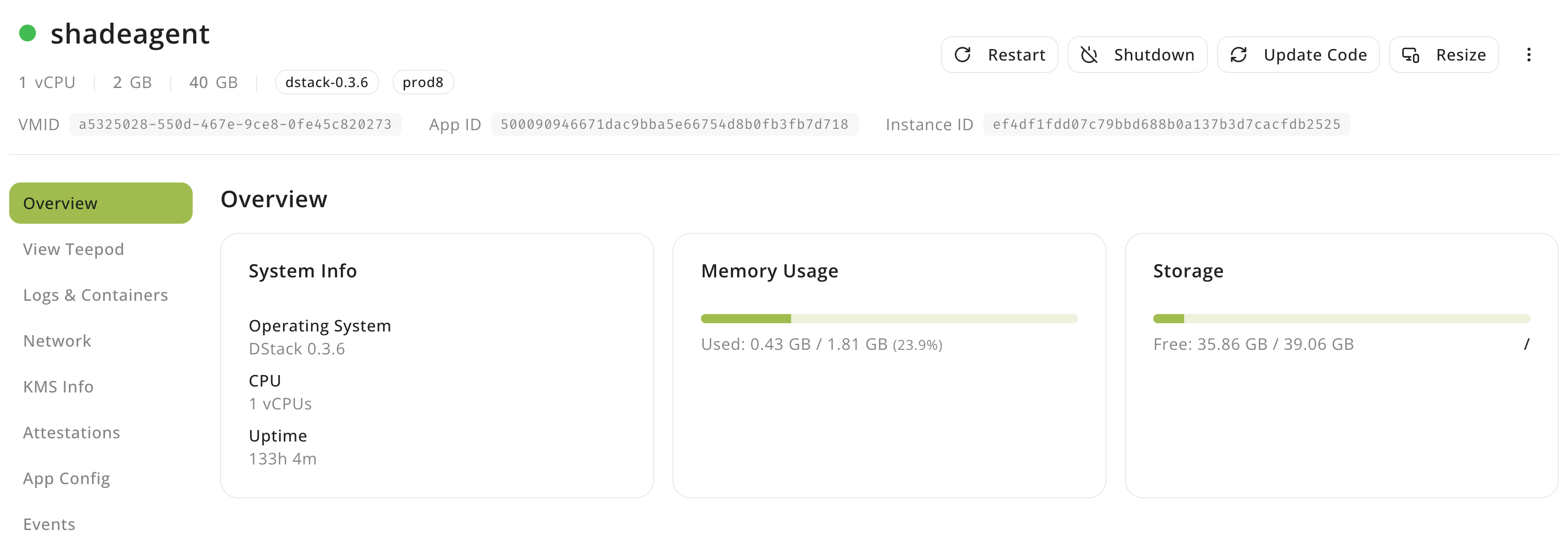Click the Resize devices icon
The image size is (1568, 541).
tap(1410, 55)
